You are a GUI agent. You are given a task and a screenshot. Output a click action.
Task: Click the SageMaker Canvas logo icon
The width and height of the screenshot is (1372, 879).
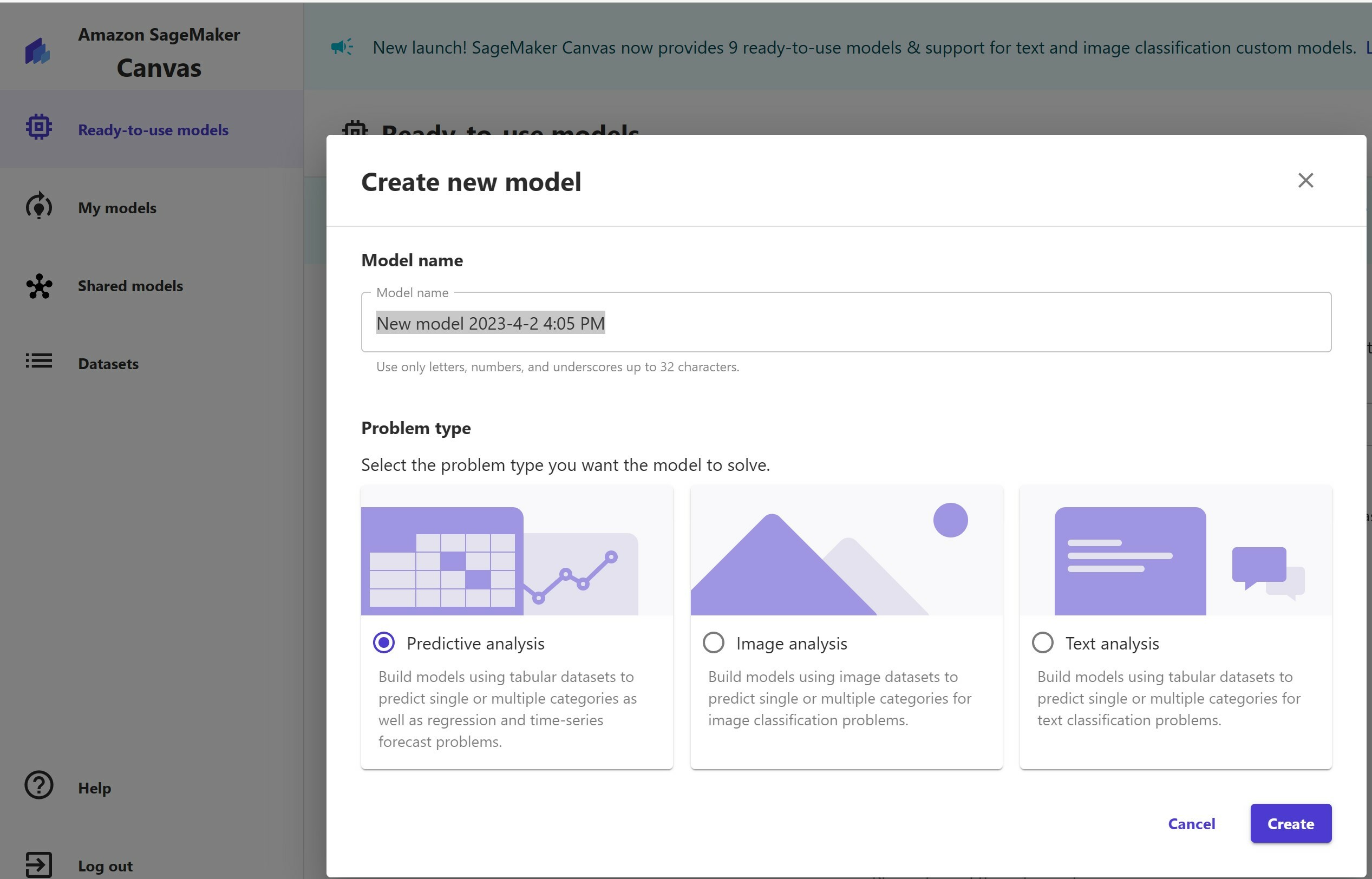38,51
